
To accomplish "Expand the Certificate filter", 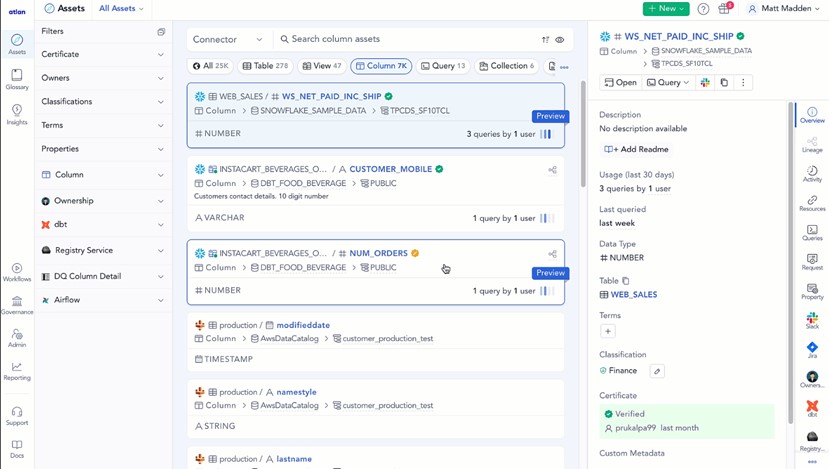I will click(x=103, y=54).
